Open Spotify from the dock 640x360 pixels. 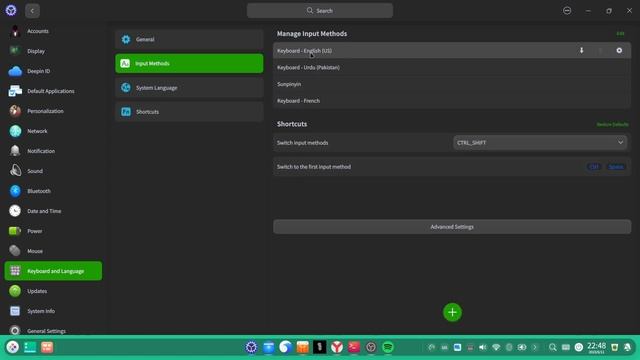(388, 347)
